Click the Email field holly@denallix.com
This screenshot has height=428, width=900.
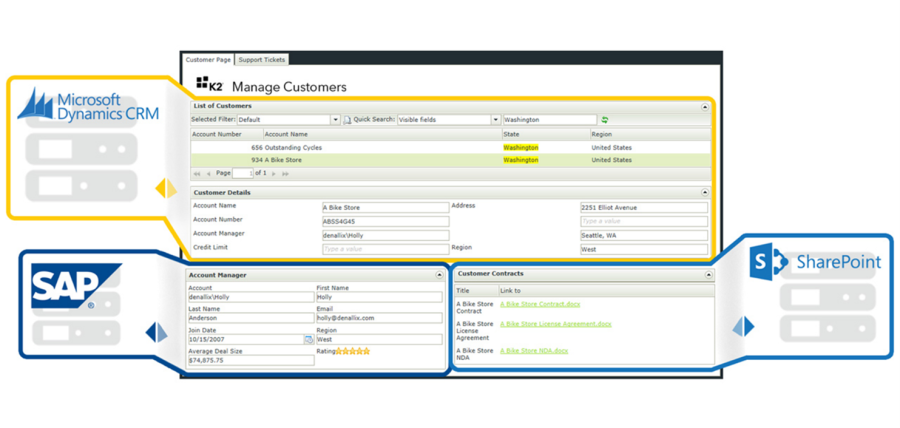(379, 318)
